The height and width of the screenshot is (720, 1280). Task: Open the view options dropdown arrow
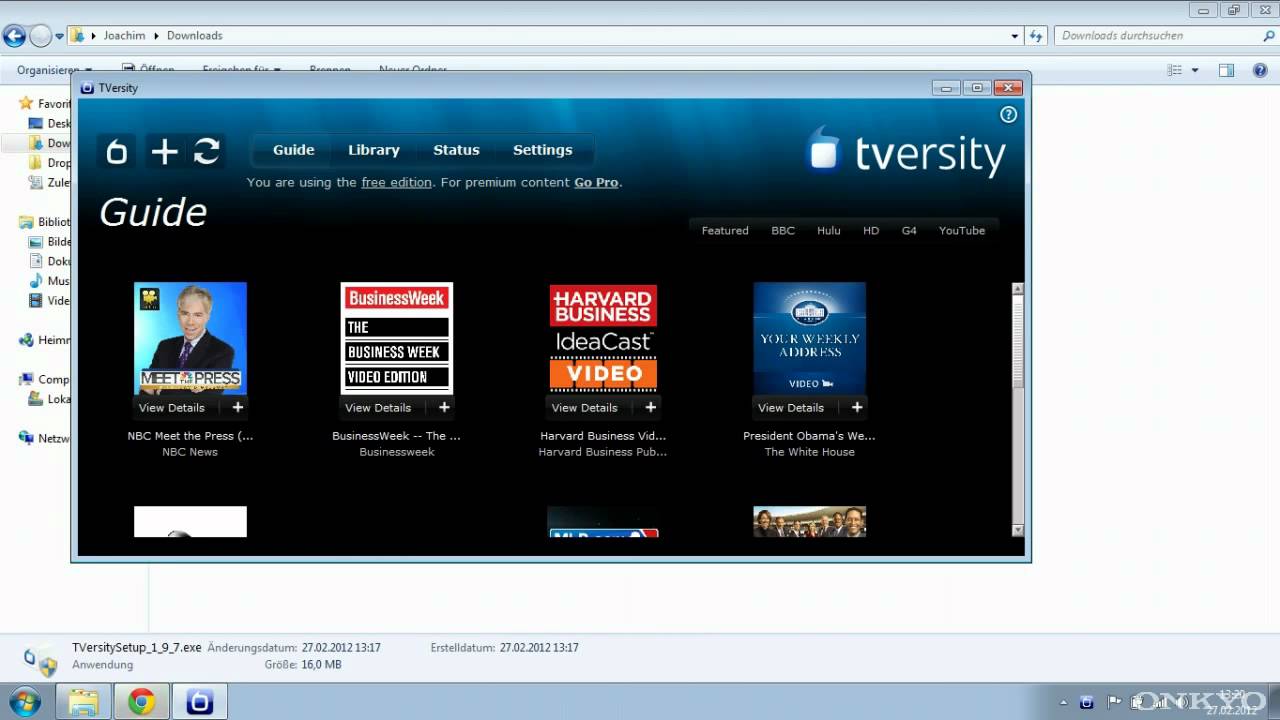click(x=1195, y=70)
